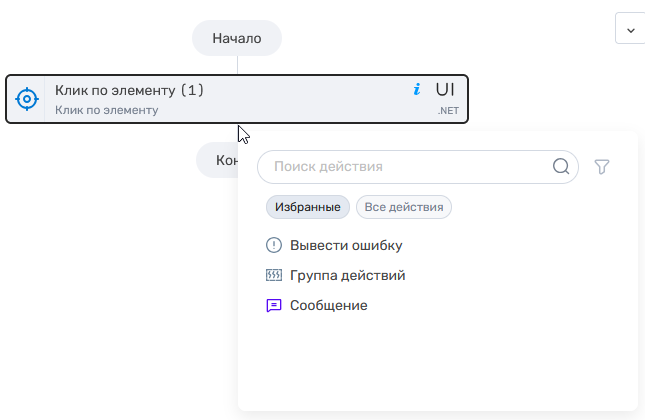The width and height of the screenshot is (645, 420).
Task: Switch to the Все действия tab
Action: (404, 207)
